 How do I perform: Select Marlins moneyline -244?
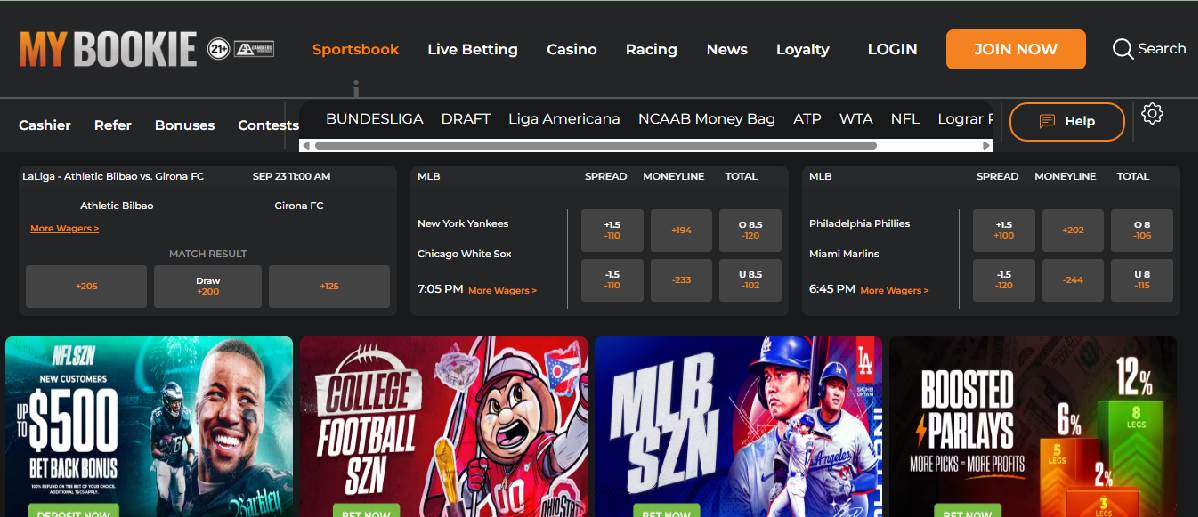click(1073, 280)
